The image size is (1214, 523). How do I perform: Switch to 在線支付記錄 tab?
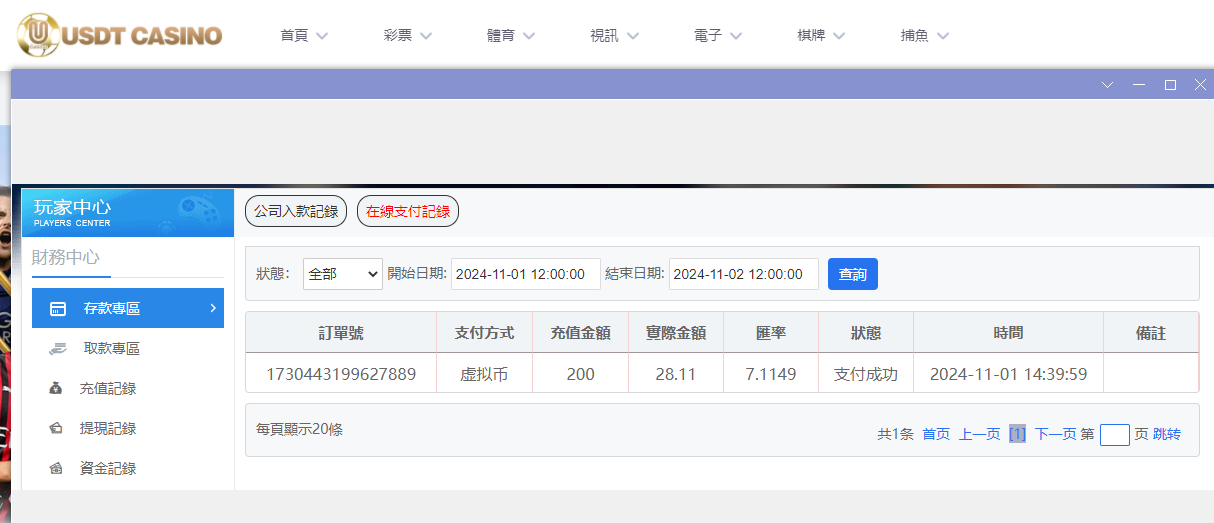pyautogui.click(x=407, y=211)
